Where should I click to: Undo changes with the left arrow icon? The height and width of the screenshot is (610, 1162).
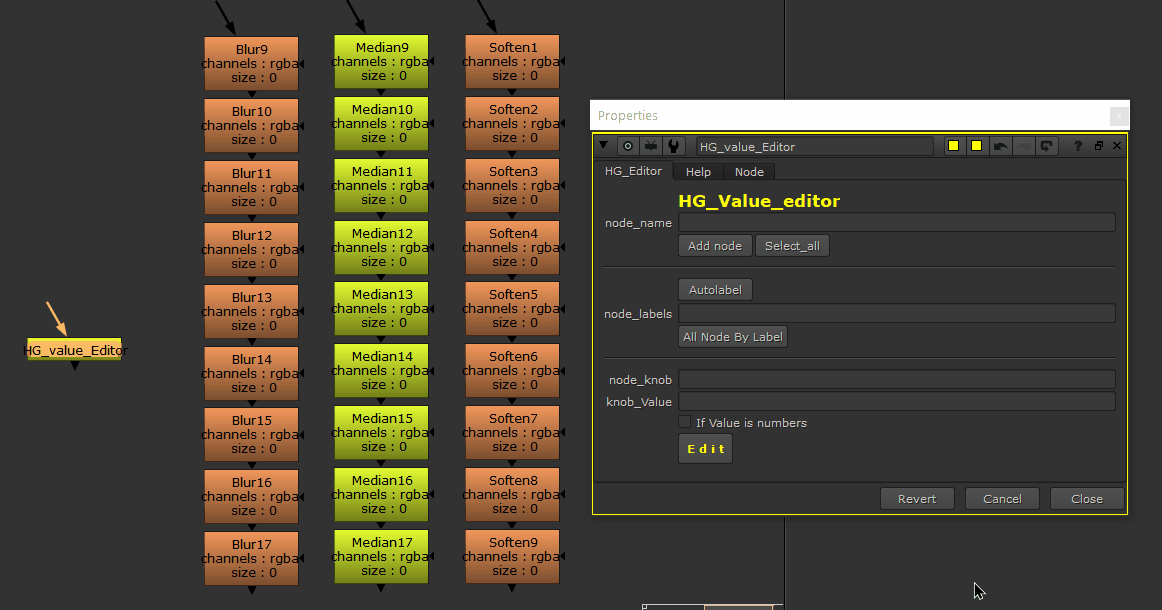(1000, 145)
